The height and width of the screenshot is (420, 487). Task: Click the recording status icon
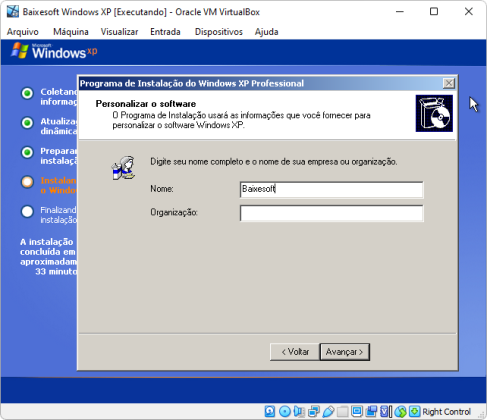click(371, 411)
